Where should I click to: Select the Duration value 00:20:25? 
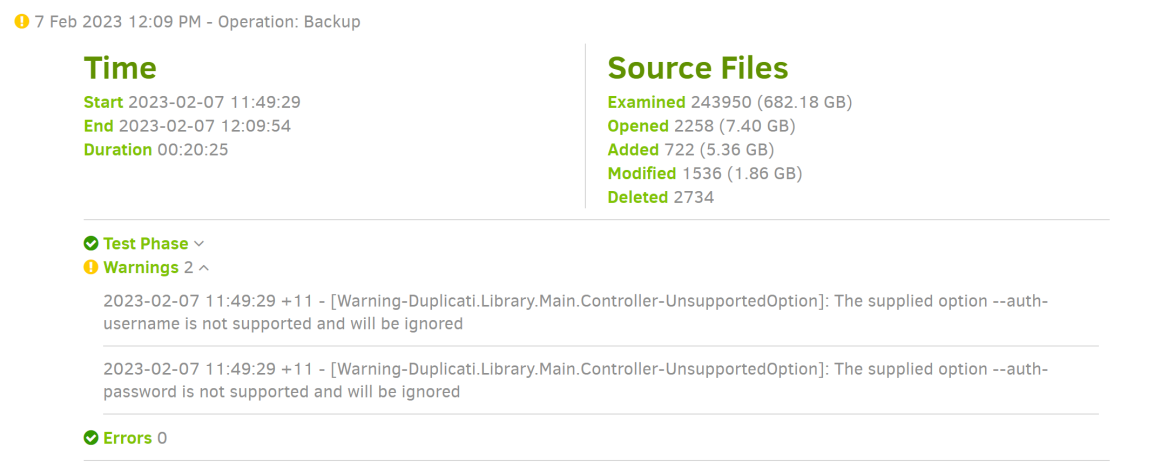(x=199, y=150)
